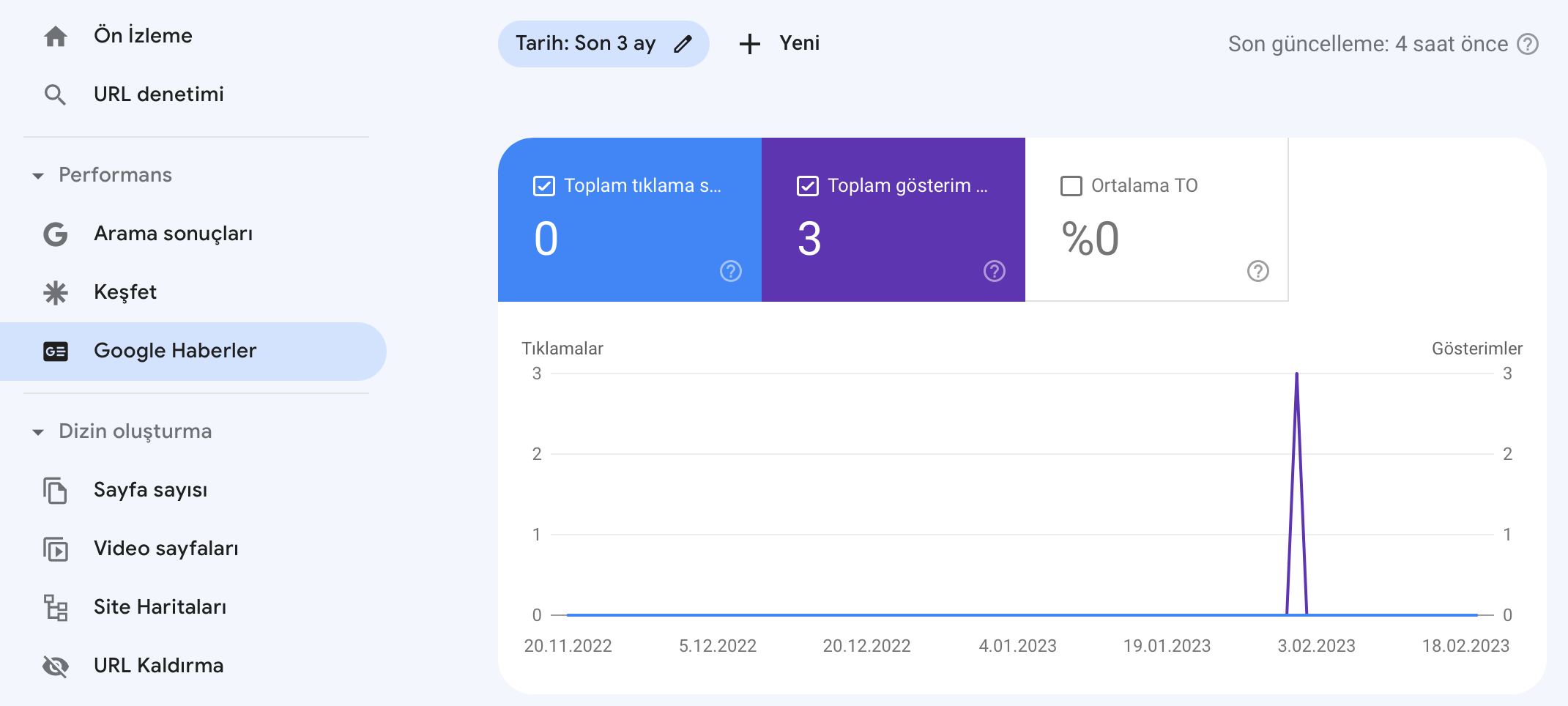Click the 19.01.2023 date axis label
Viewport: 1568px width, 706px height.
pos(1167,646)
